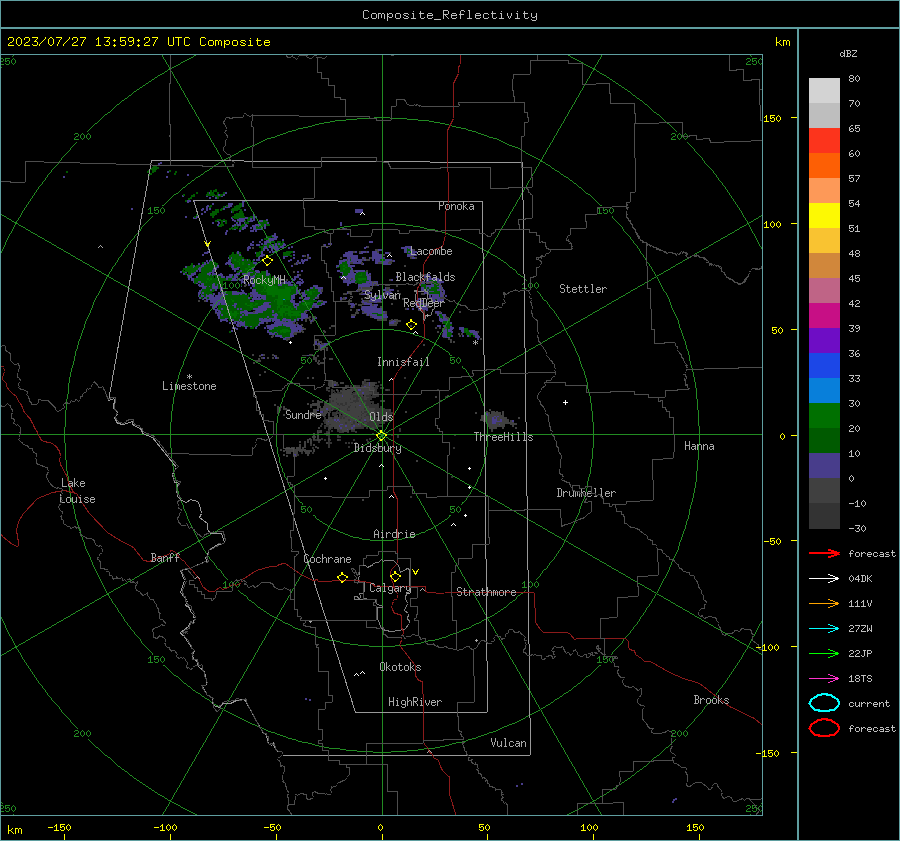Click the Hanna label

click(x=699, y=446)
